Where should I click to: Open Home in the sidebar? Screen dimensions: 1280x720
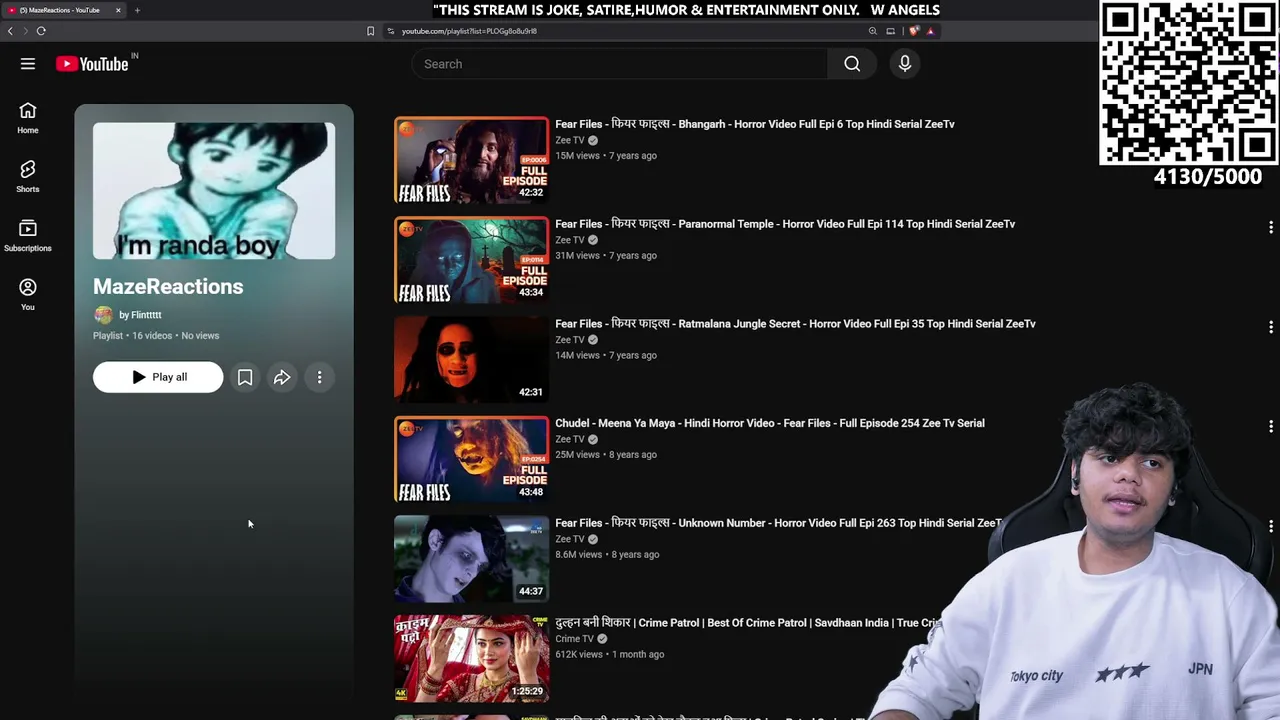(28, 118)
